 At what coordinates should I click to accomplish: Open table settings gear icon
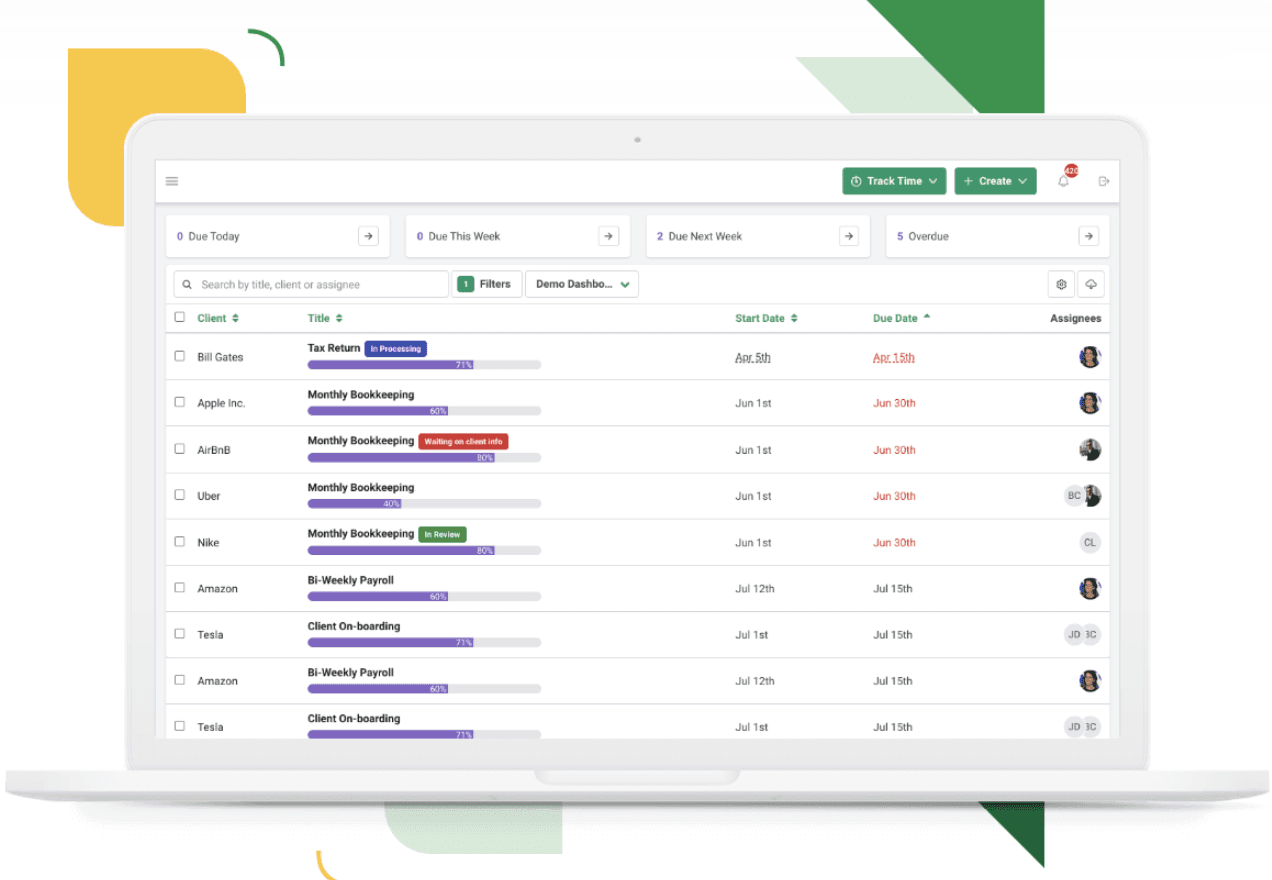(1061, 285)
